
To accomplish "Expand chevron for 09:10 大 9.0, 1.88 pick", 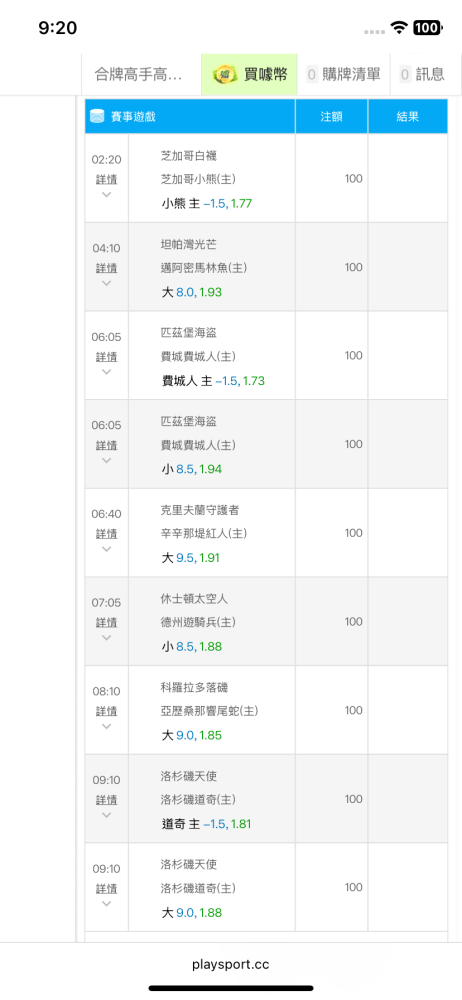I will pos(107,904).
